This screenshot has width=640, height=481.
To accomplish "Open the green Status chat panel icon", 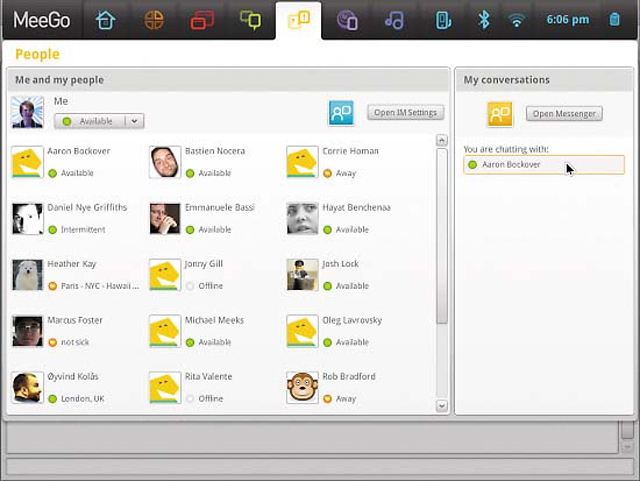I will click(250, 20).
